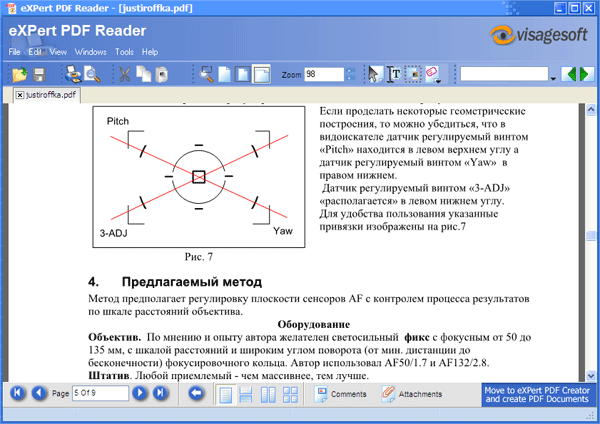Switch to actual size page view
The image size is (600, 424).
click(225, 74)
